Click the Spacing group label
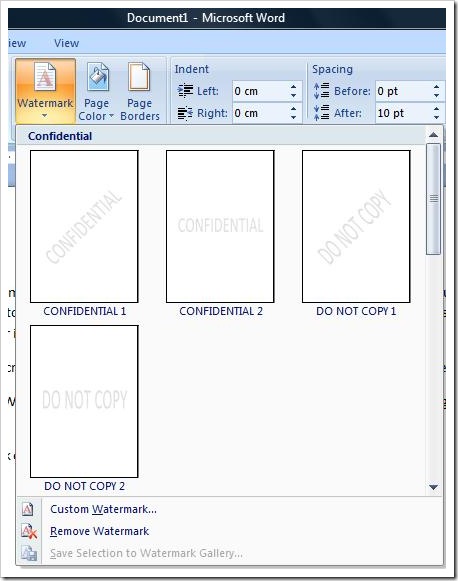Viewport: 458px width, 581px height. (332, 69)
